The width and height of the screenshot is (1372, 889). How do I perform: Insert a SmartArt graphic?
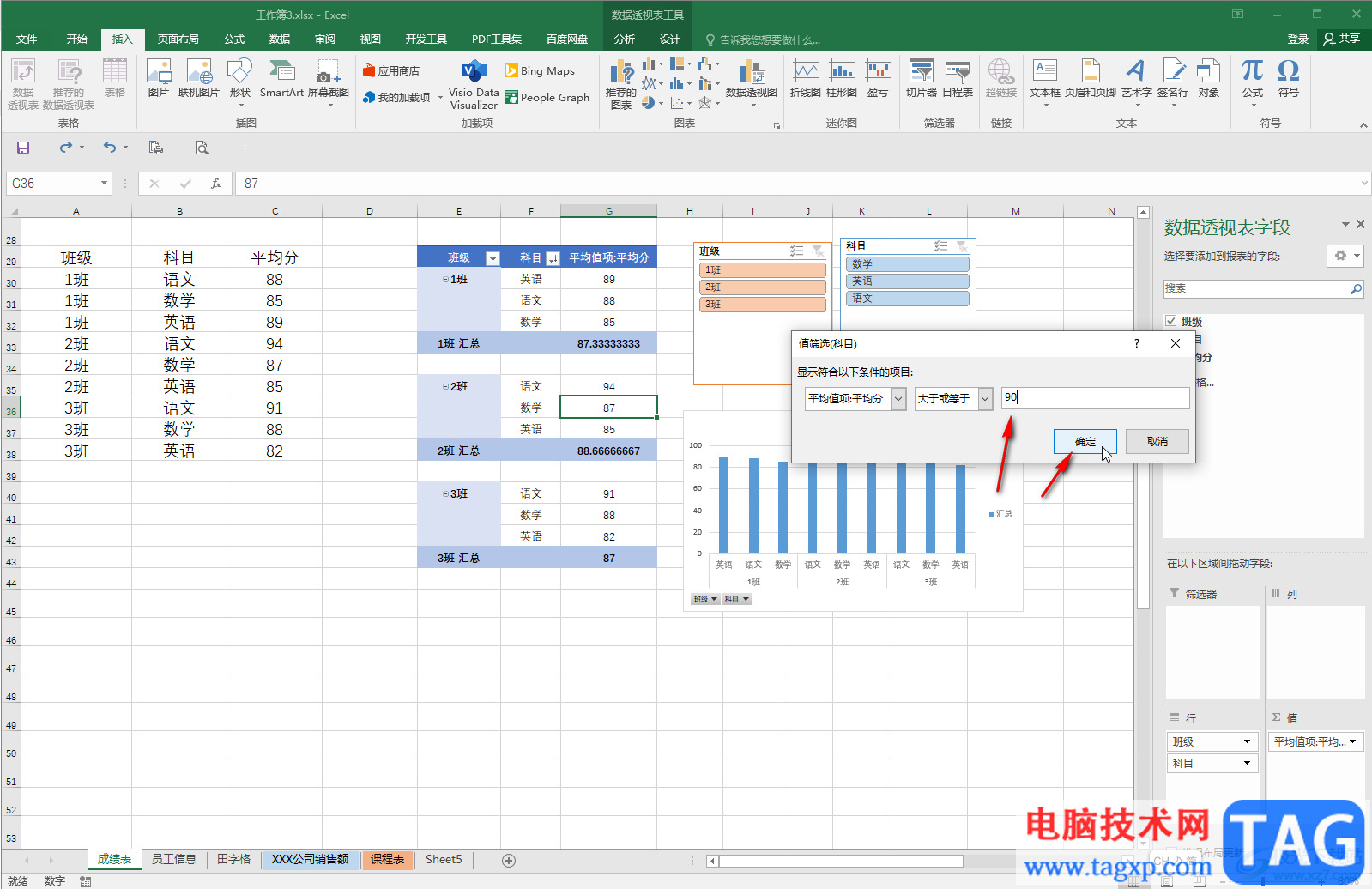[x=281, y=78]
